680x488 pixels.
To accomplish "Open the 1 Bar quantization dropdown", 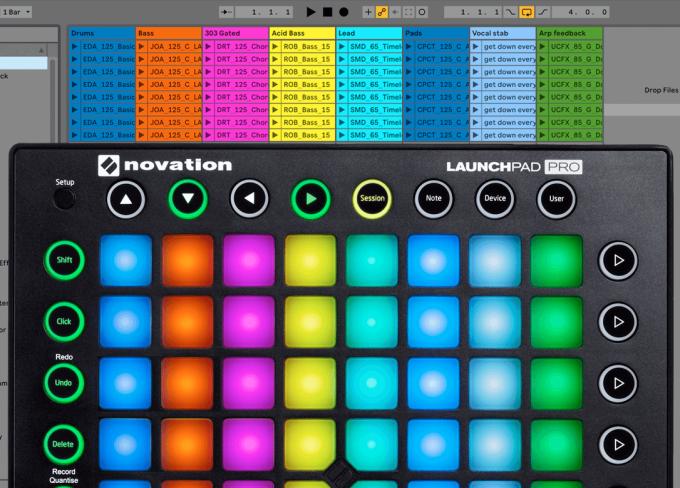I will (16, 12).
